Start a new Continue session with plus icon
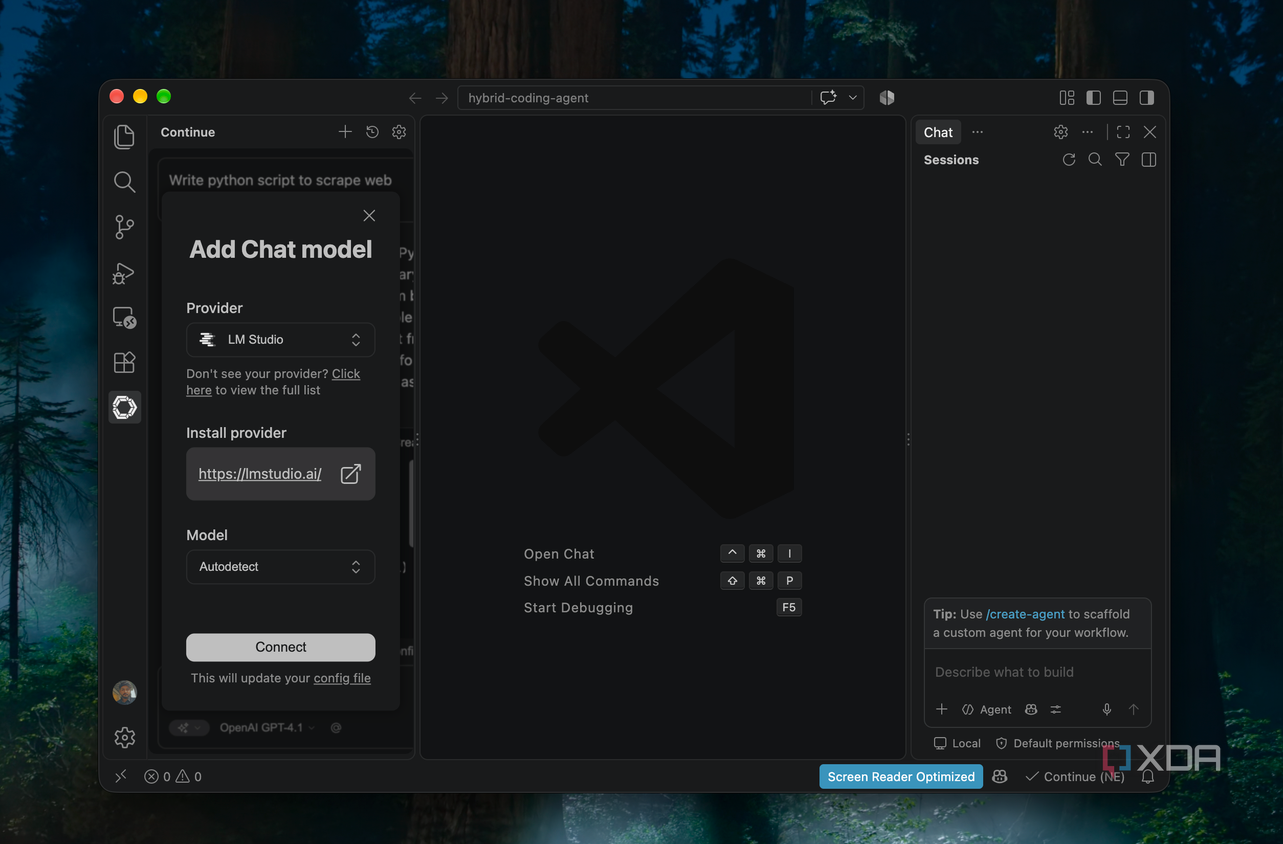This screenshot has width=1283, height=844. [345, 132]
